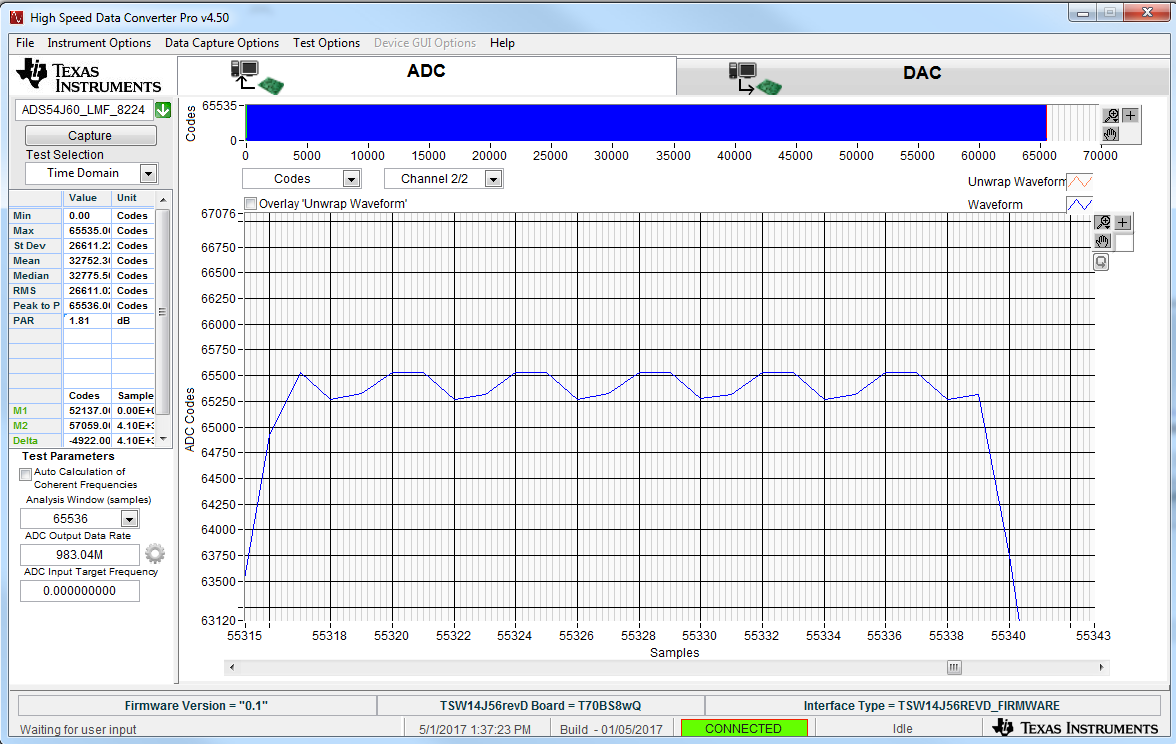
Task: Click the zoom tool on the overview Codes graph
Action: (1112, 116)
